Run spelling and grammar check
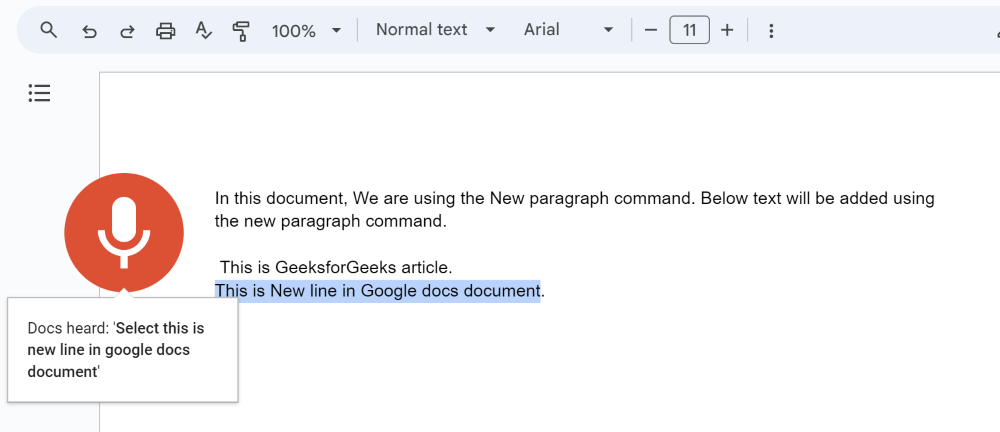Screen dimensions: 1000x432 [203, 31]
